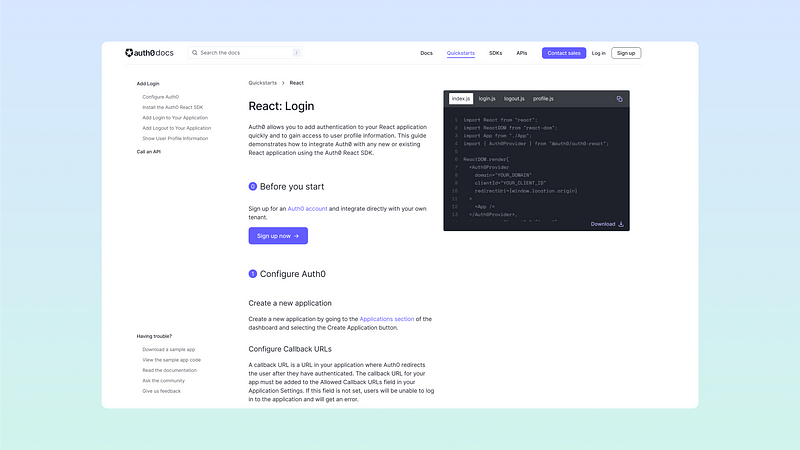Screen dimensions: 800x450
Task: Click the search magnifier icon
Action: (194, 53)
